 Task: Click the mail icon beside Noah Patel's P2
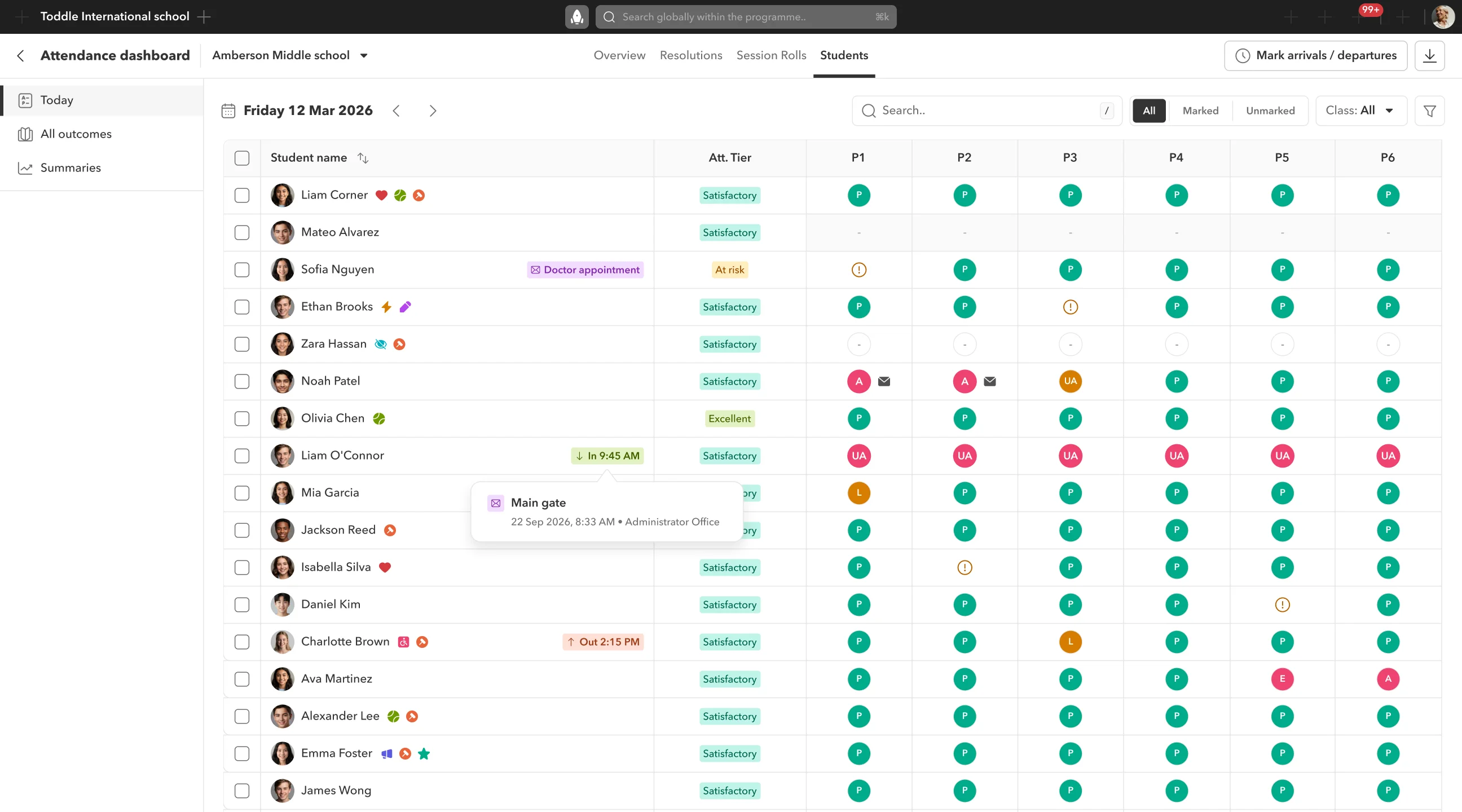coord(989,381)
